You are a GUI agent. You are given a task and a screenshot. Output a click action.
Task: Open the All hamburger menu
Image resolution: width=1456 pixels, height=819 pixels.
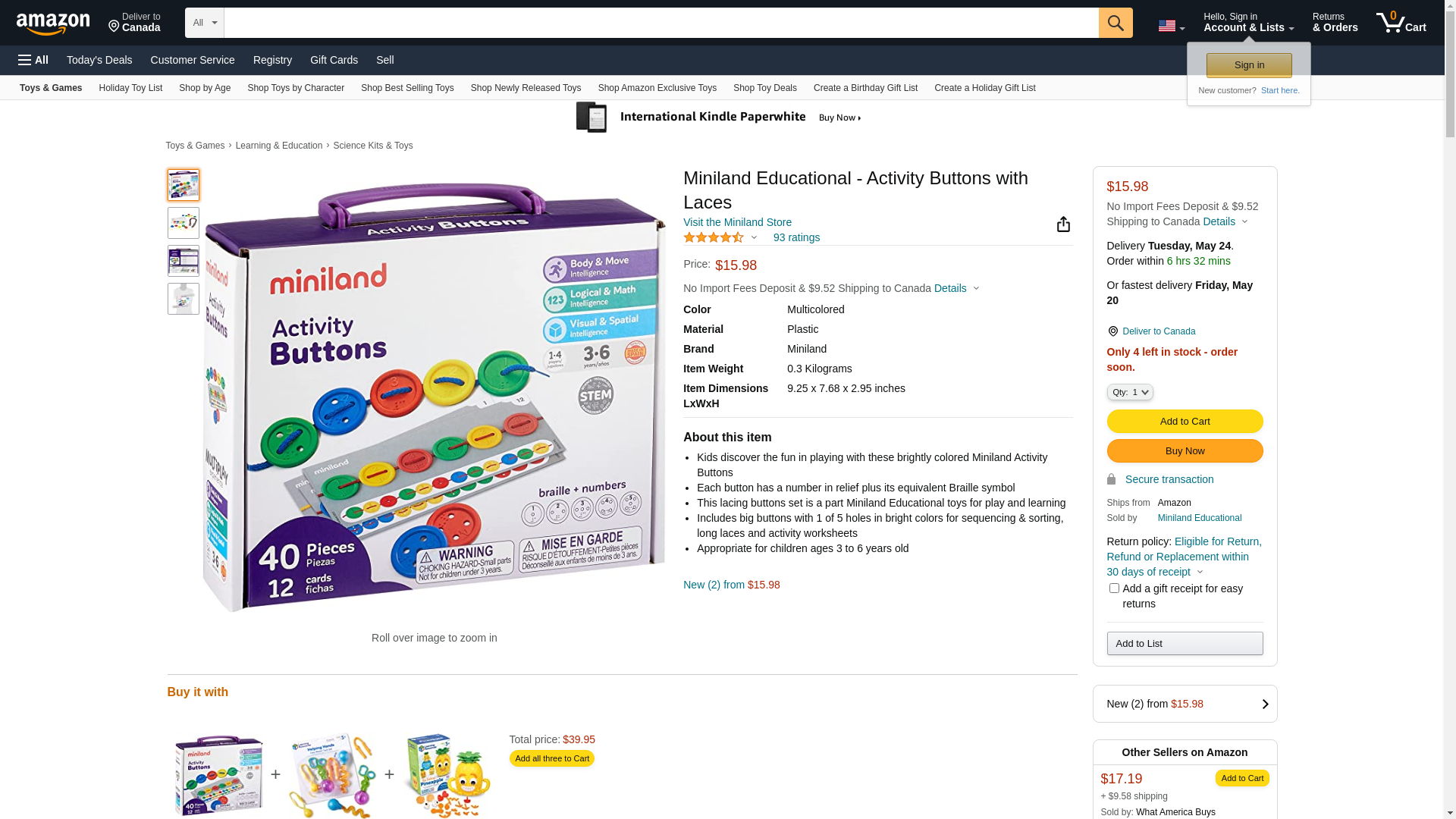33,60
